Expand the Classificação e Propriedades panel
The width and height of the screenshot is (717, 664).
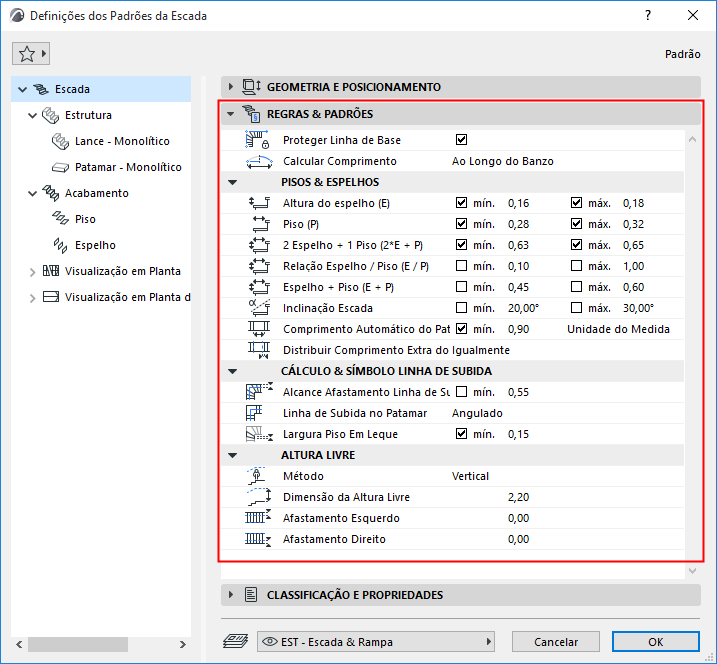230,594
